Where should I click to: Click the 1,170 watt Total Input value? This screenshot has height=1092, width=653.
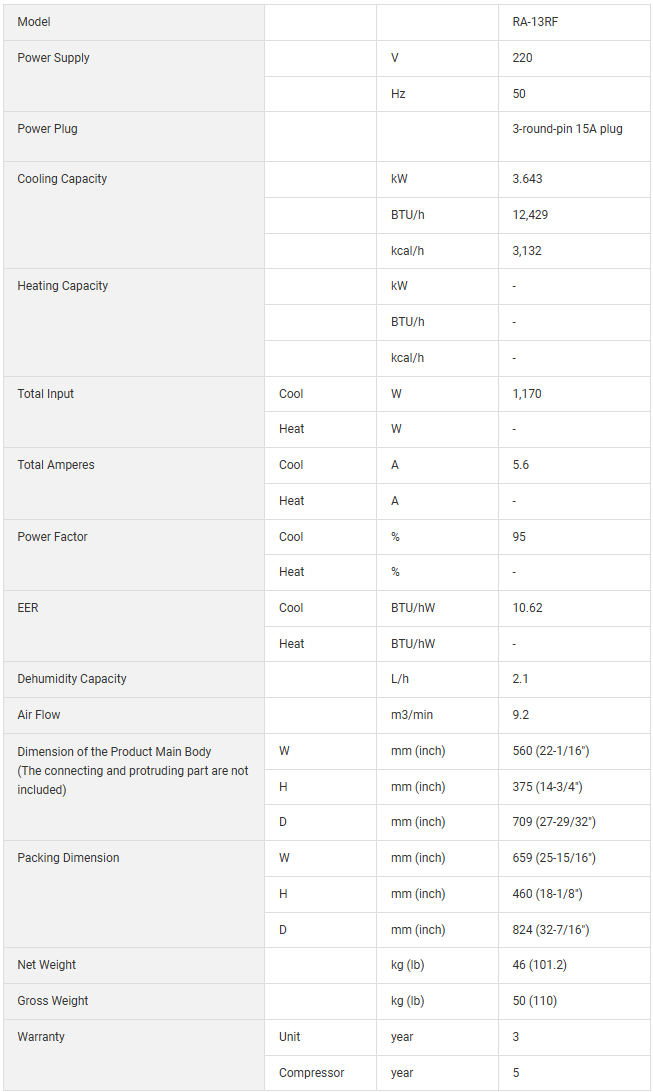click(527, 394)
